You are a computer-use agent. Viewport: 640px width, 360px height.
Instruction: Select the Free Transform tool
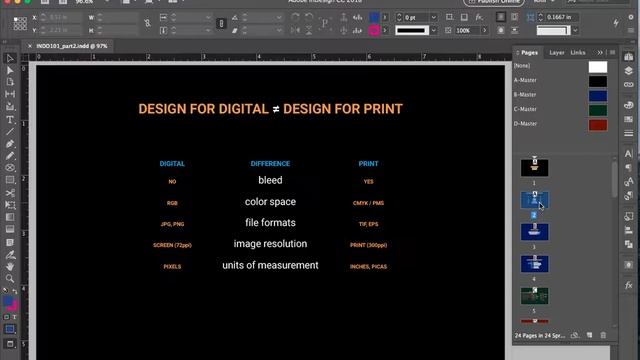[x=10, y=205]
